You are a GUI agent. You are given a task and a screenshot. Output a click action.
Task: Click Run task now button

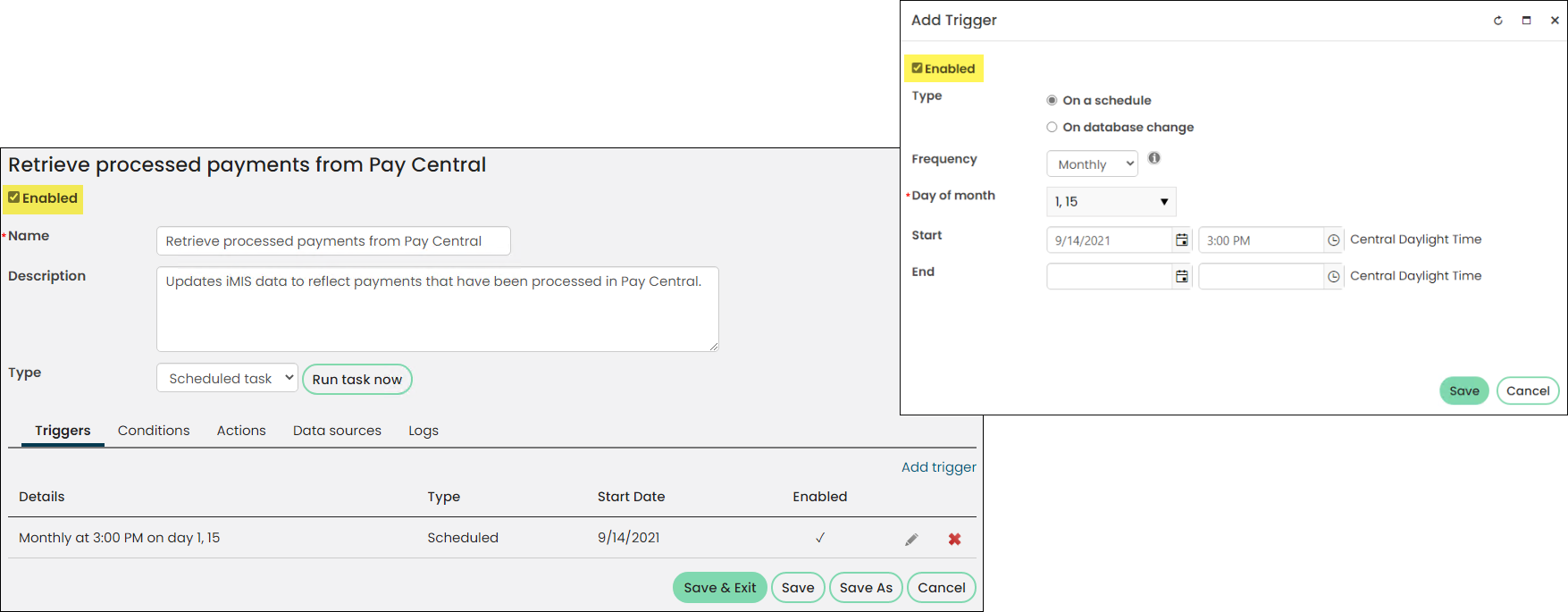357,379
